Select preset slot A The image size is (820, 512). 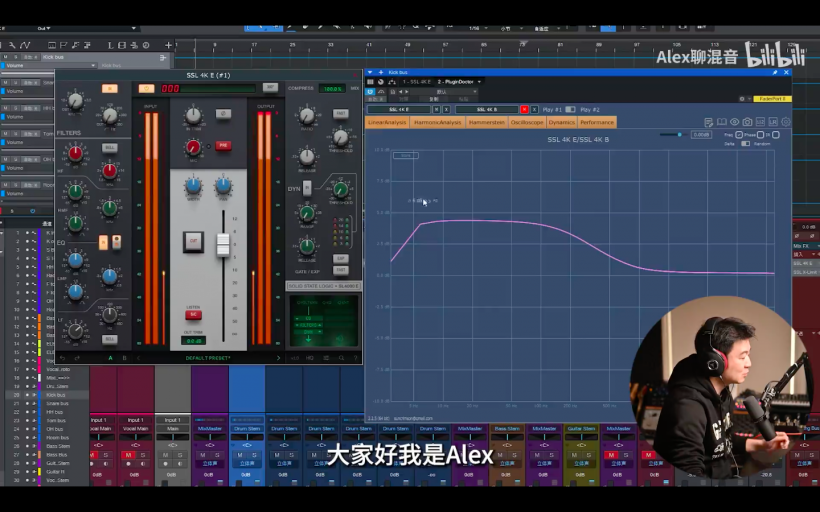pos(110,358)
